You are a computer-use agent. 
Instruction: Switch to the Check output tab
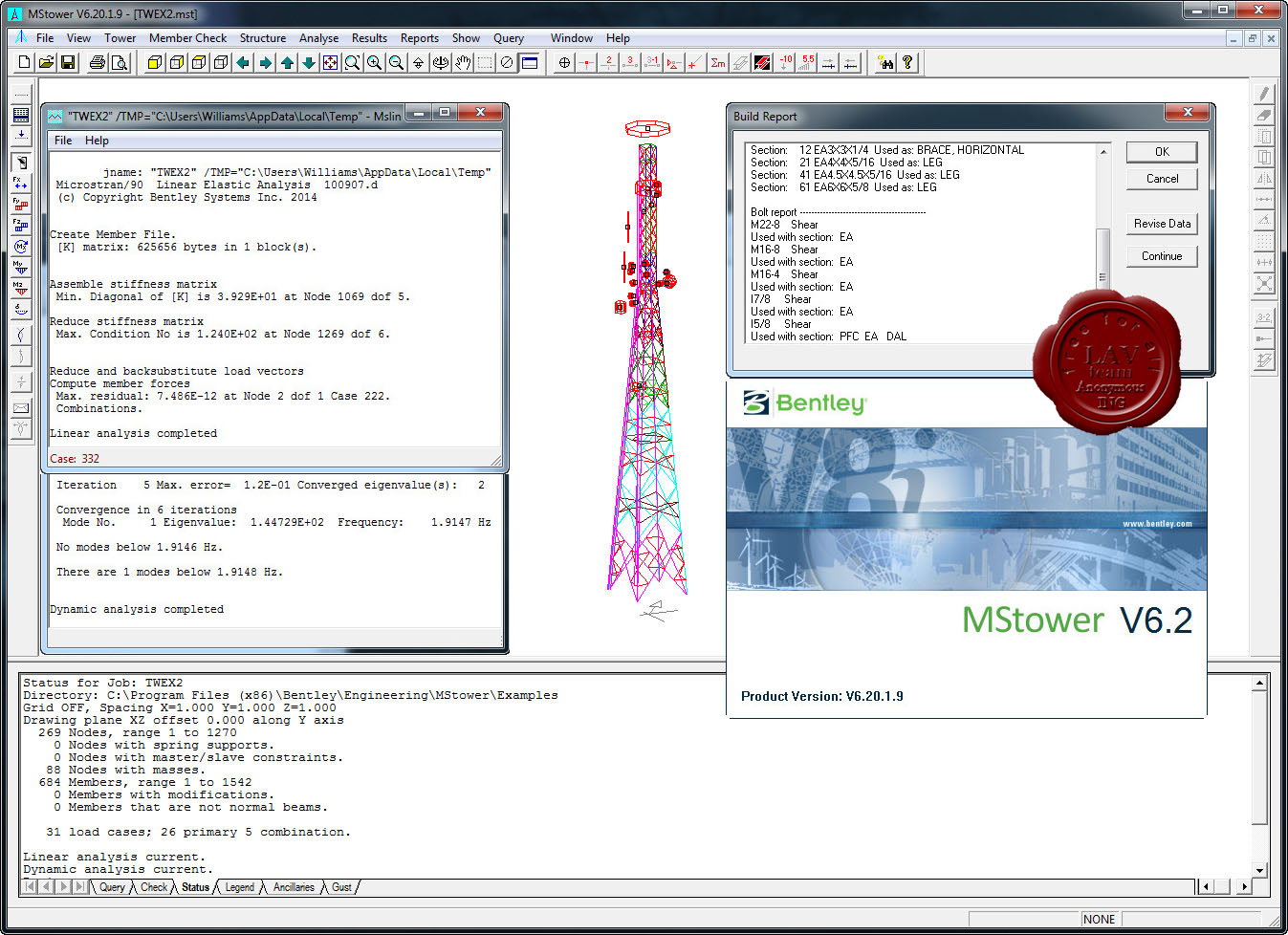(x=154, y=887)
